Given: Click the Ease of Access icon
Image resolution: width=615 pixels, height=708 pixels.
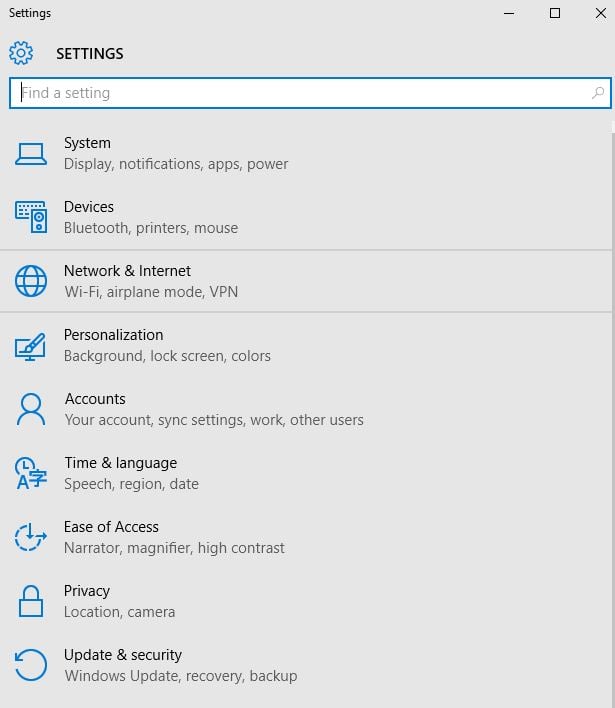Looking at the screenshot, I should click(x=30, y=537).
